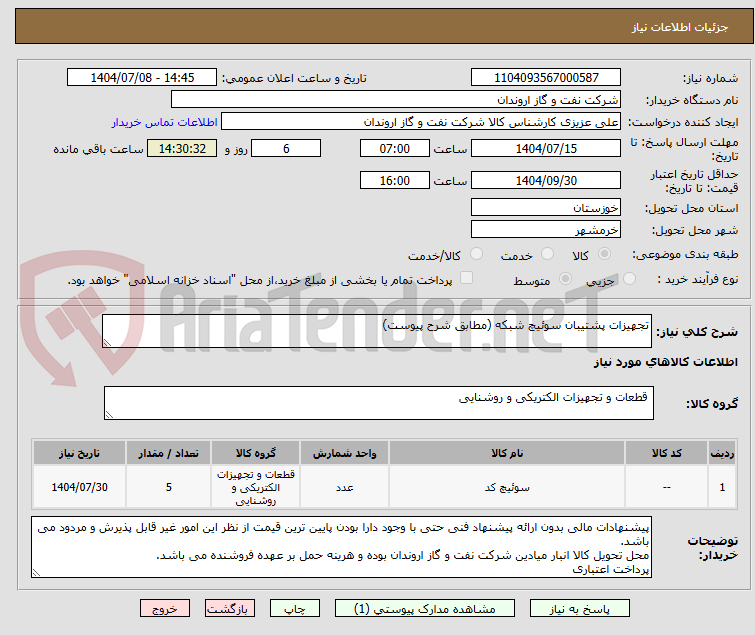The image size is (755, 635).
Task: Click the تاریخ نیاز column header
Action: [x=79, y=453]
